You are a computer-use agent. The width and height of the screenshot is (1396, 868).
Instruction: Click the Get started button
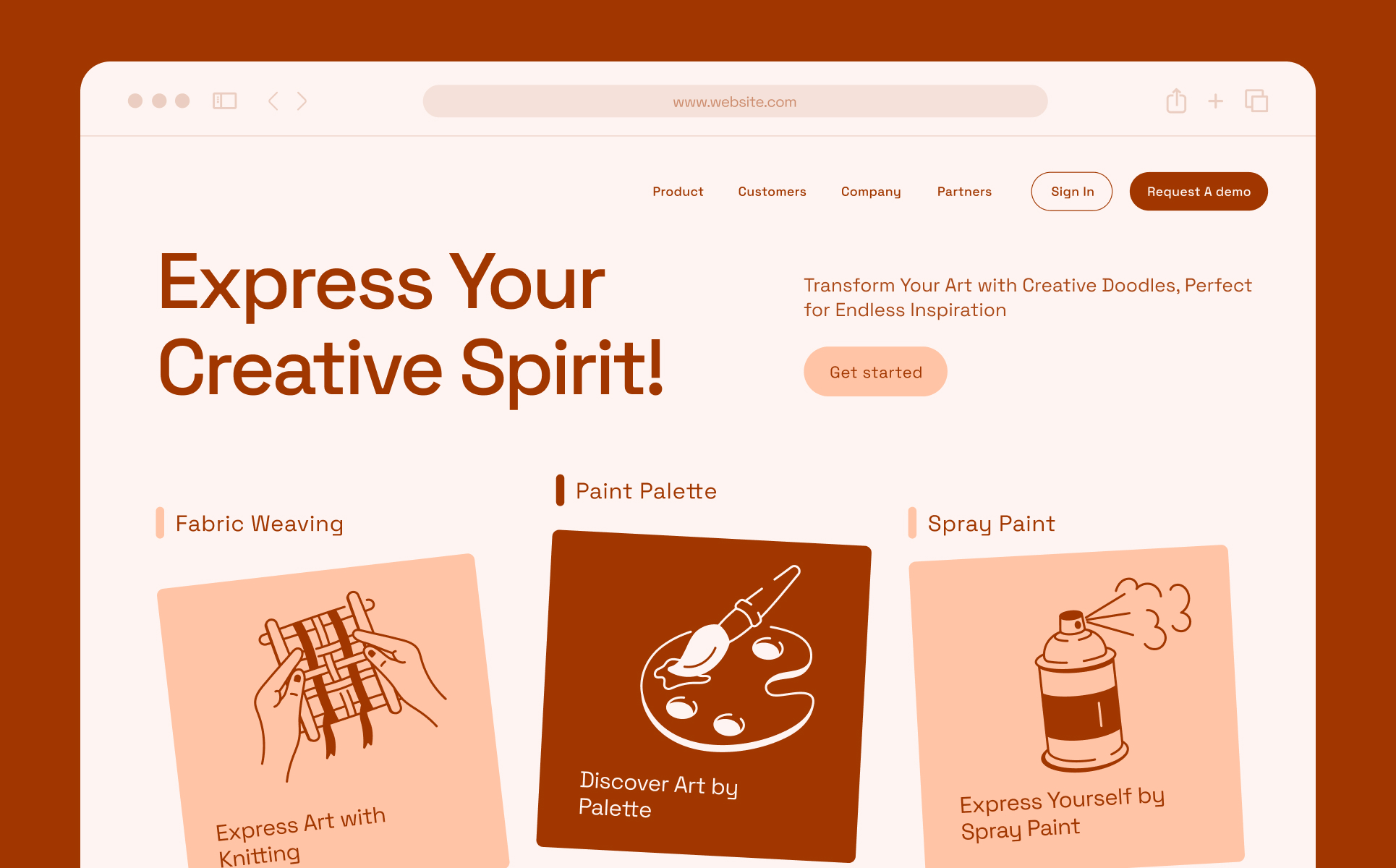click(x=875, y=372)
